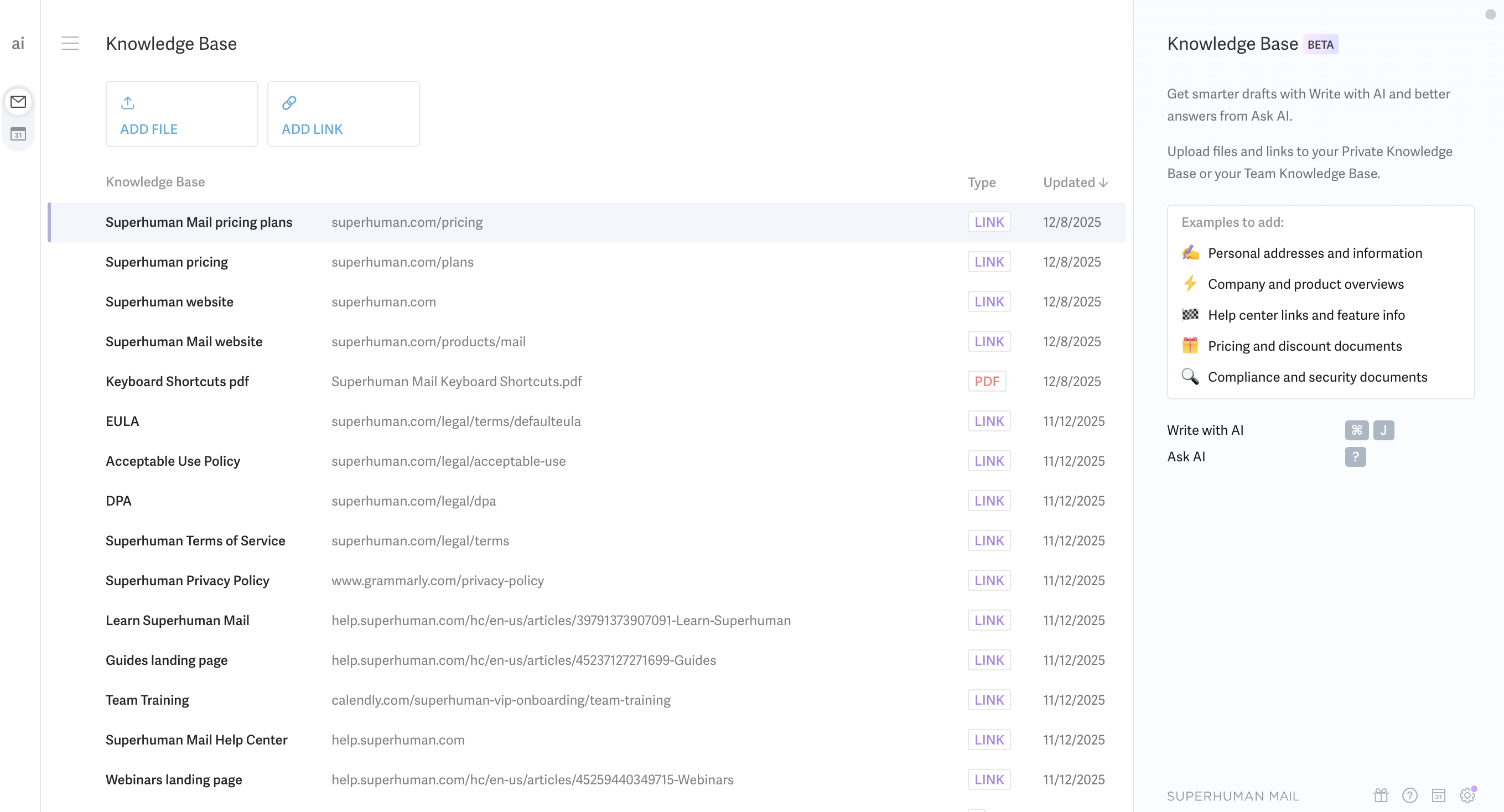Screen dimensions: 1504x812
Task: Click the chain link icon in ADD LINK
Action: [x=289, y=103]
